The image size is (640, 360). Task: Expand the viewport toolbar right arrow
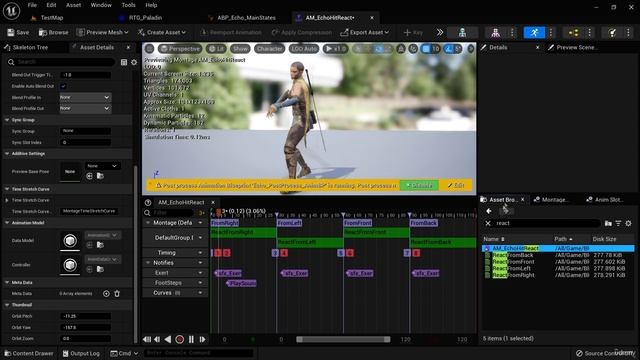click(471, 49)
